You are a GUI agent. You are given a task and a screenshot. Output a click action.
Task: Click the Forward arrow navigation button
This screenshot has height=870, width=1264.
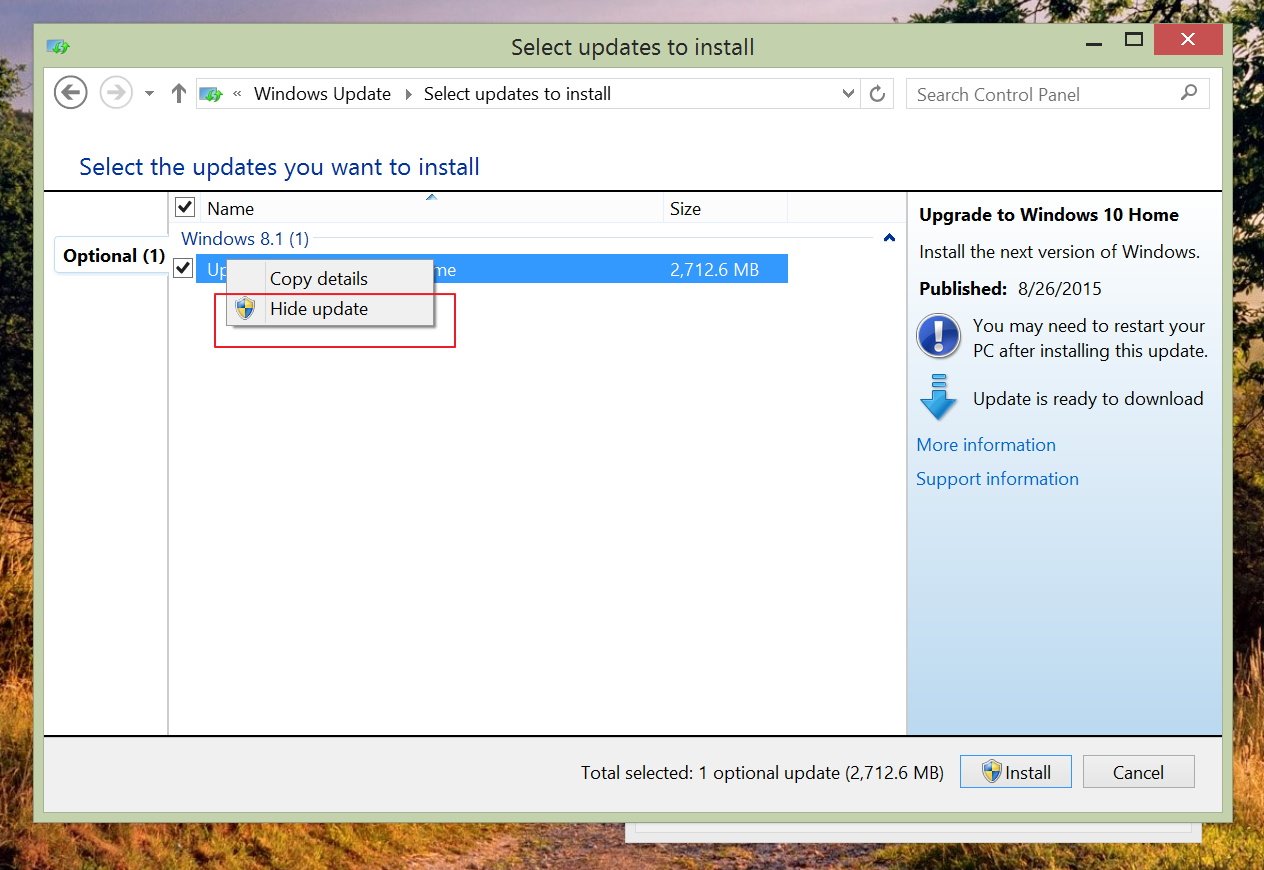(116, 93)
